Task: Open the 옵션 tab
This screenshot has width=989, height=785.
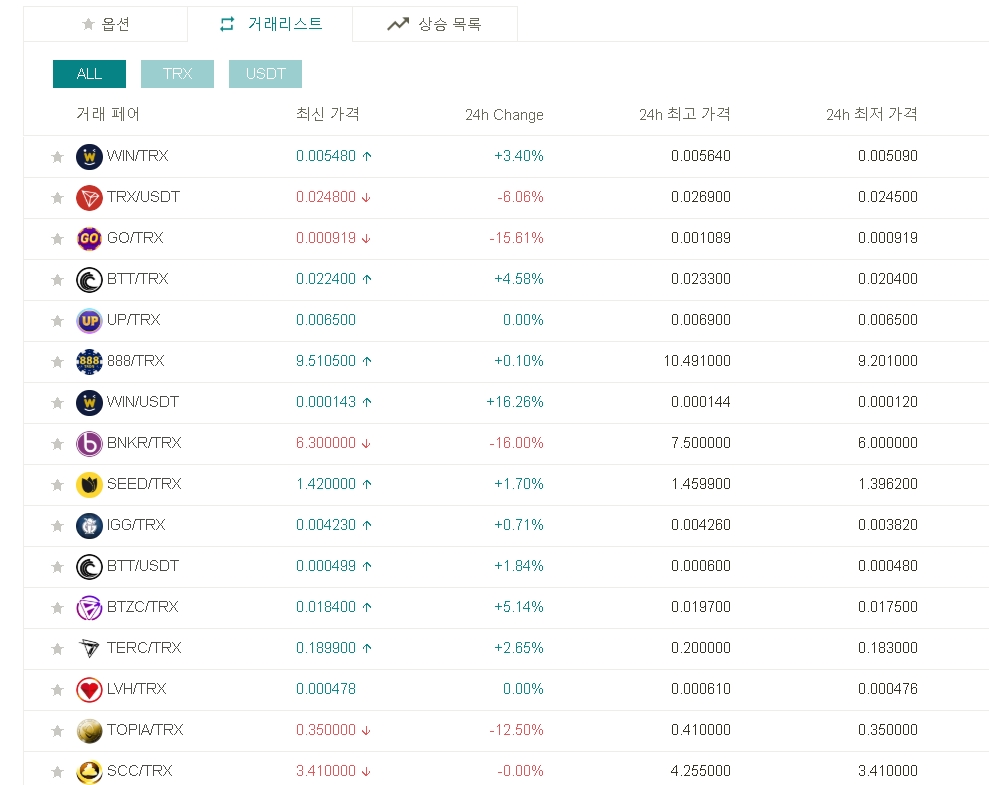Action: pyautogui.click(x=105, y=24)
